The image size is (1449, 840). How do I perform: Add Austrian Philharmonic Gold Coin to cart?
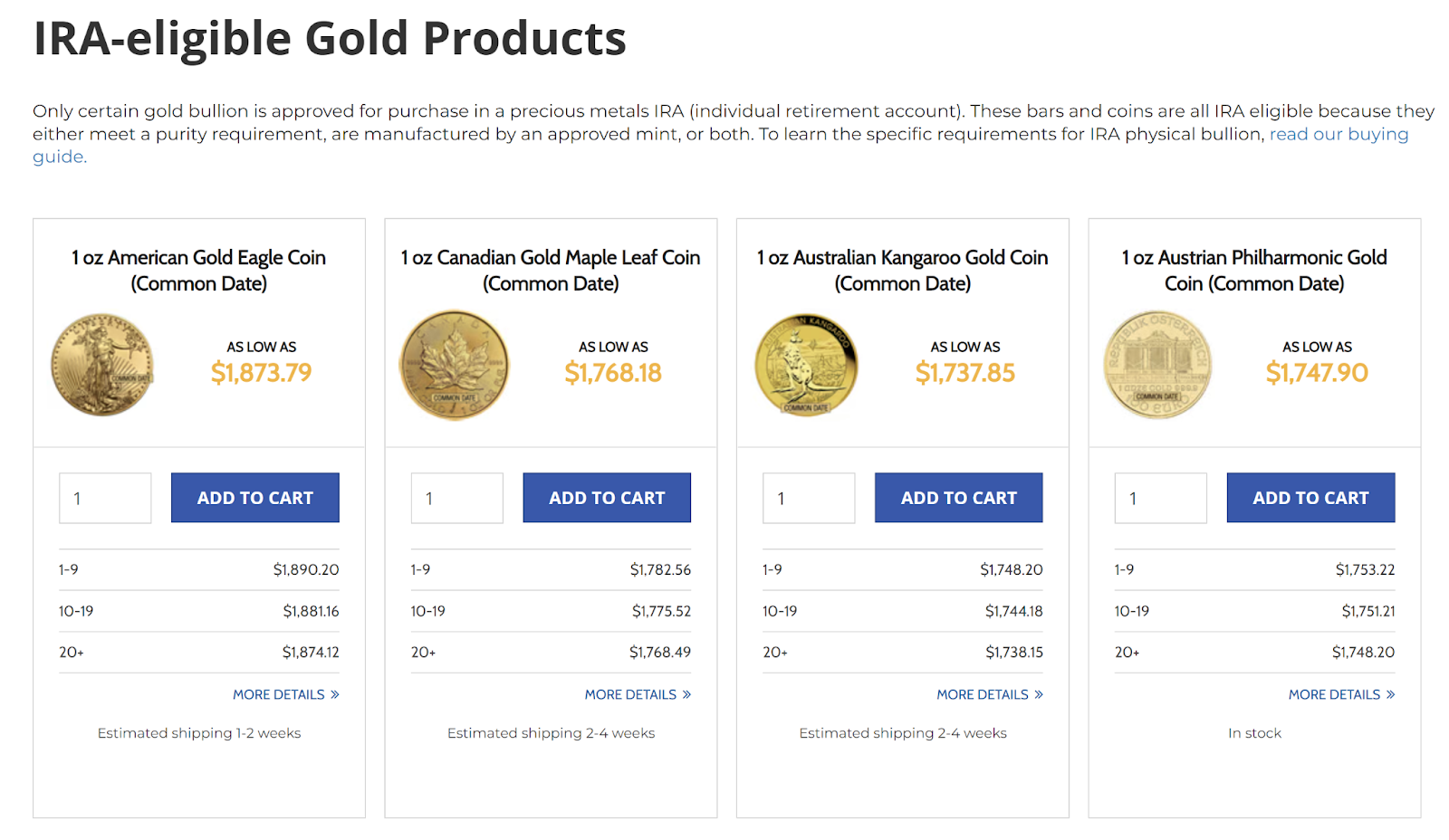pyautogui.click(x=1310, y=498)
